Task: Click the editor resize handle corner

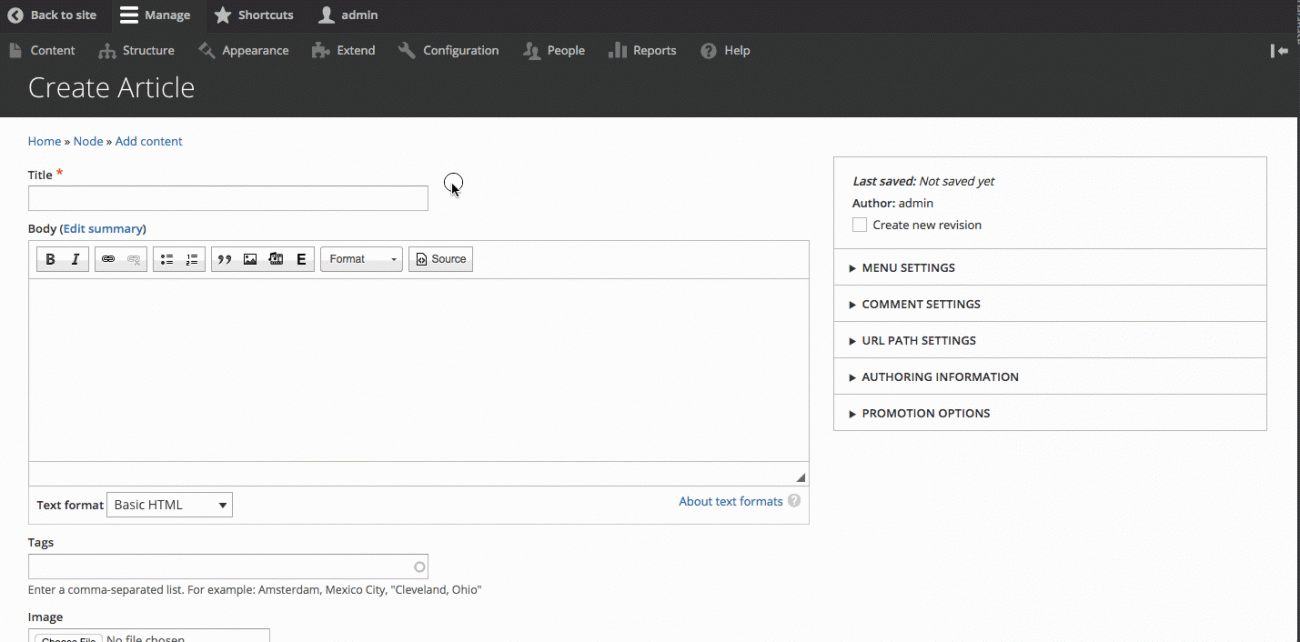Action: click(x=800, y=477)
